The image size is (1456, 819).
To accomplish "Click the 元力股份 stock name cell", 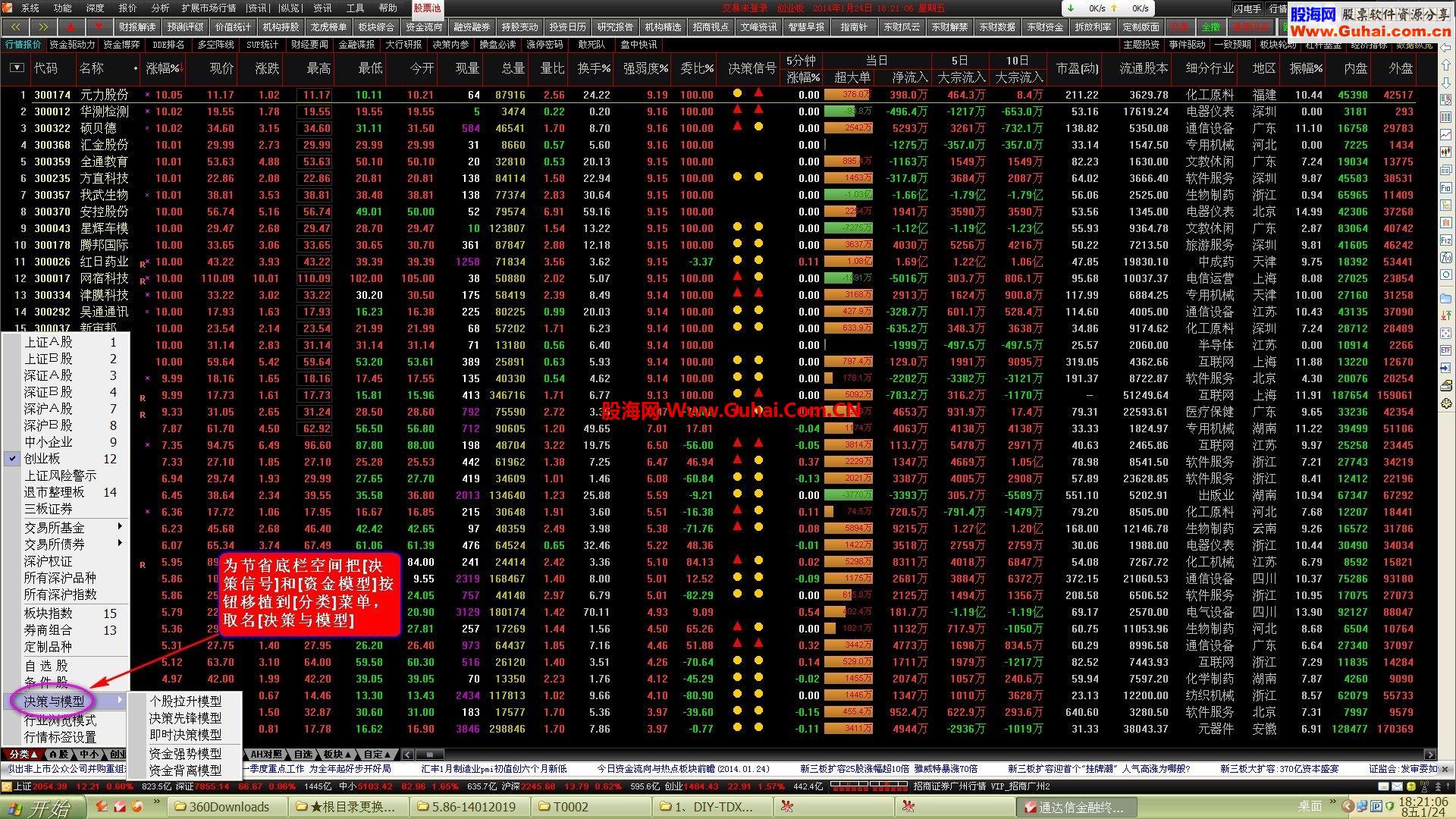I will click(x=105, y=95).
